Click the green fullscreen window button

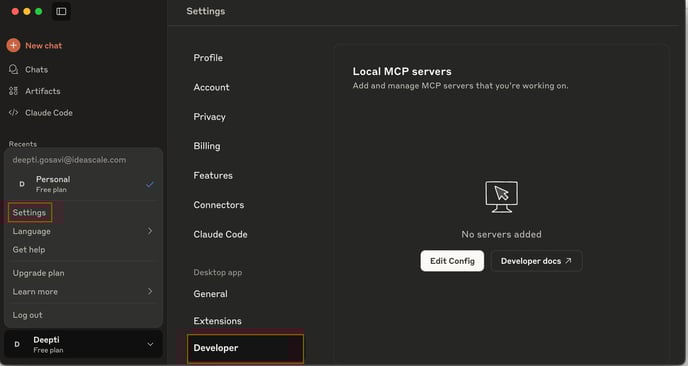pyautogui.click(x=39, y=11)
